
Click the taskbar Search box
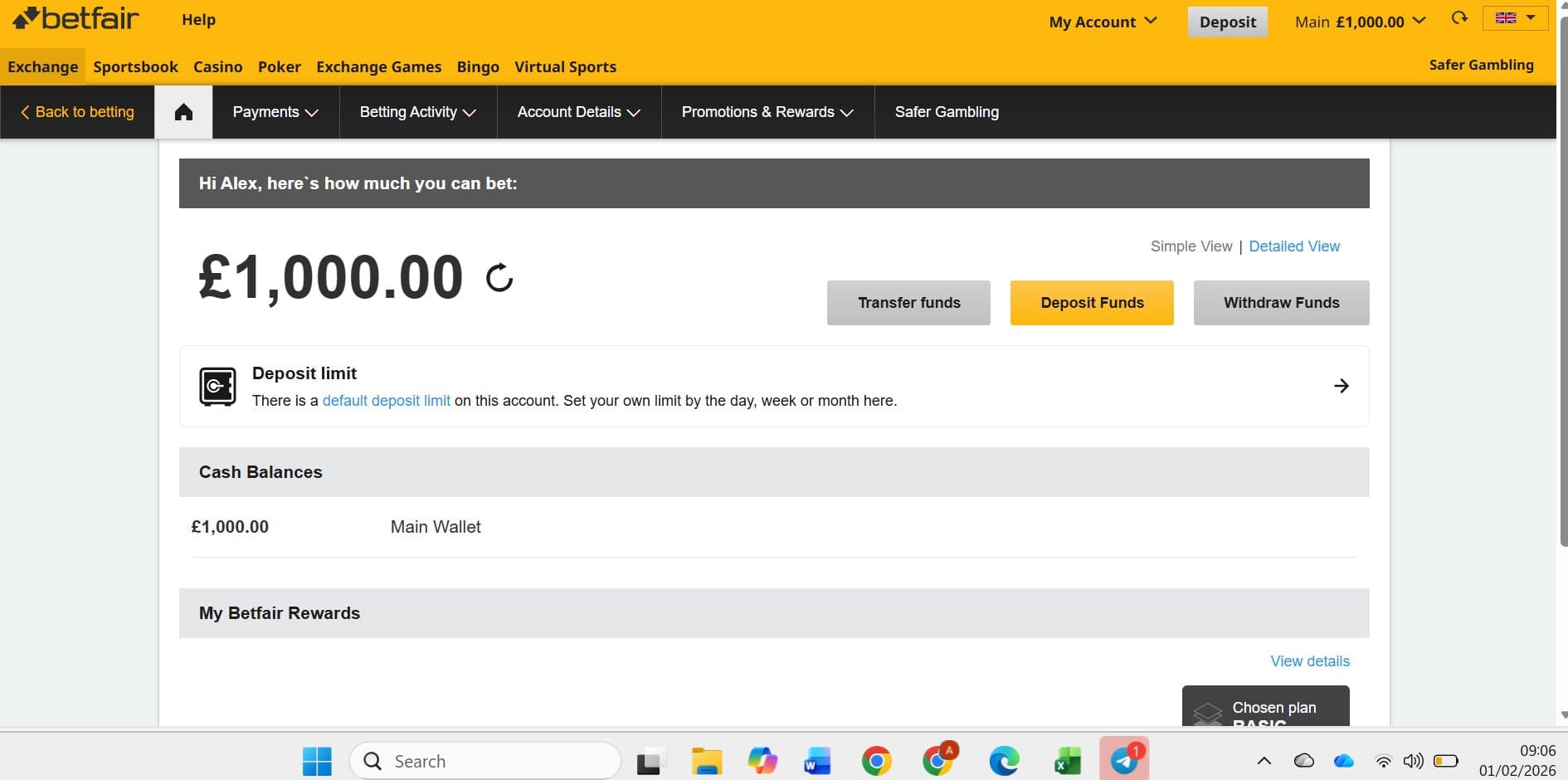pos(485,761)
